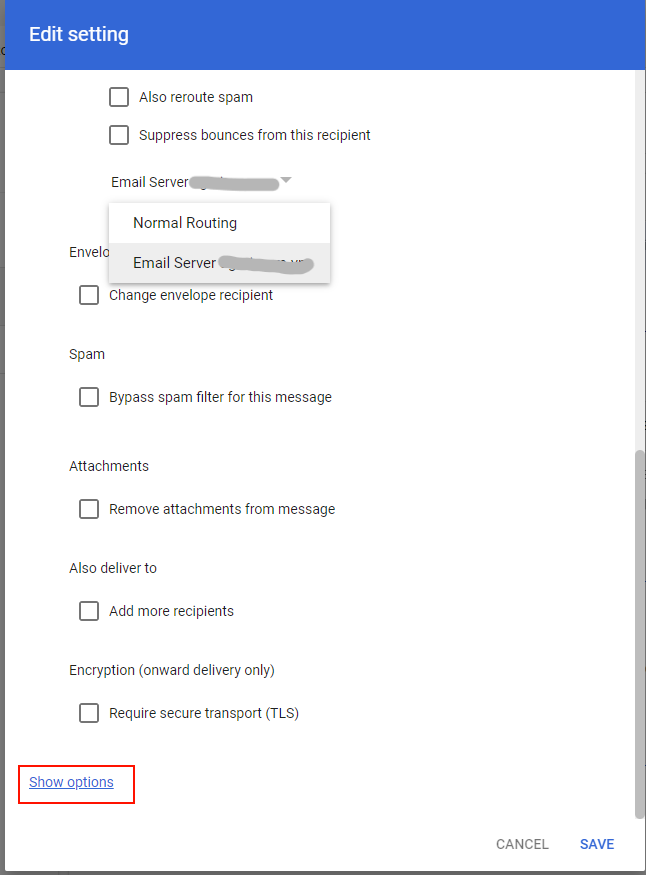Image resolution: width=646 pixels, height=875 pixels.
Task: Click the scrollbar track above the thumb
Action: click(x=639, y=250)
